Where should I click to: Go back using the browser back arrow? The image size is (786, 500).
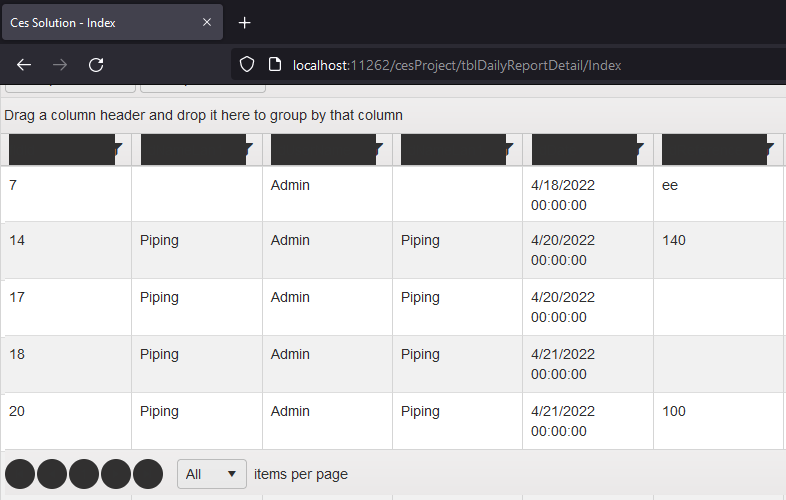pyautogui.click(x=24, y=65)
